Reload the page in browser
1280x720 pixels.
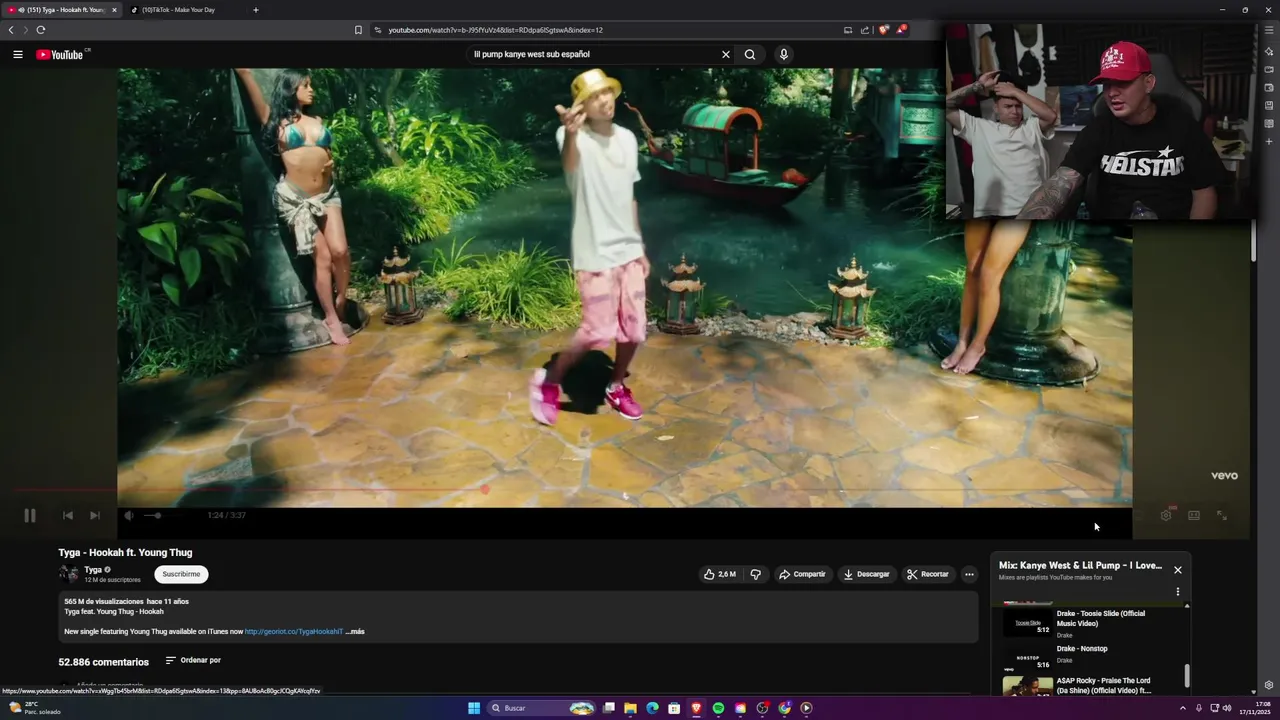(x=41, y=30)
